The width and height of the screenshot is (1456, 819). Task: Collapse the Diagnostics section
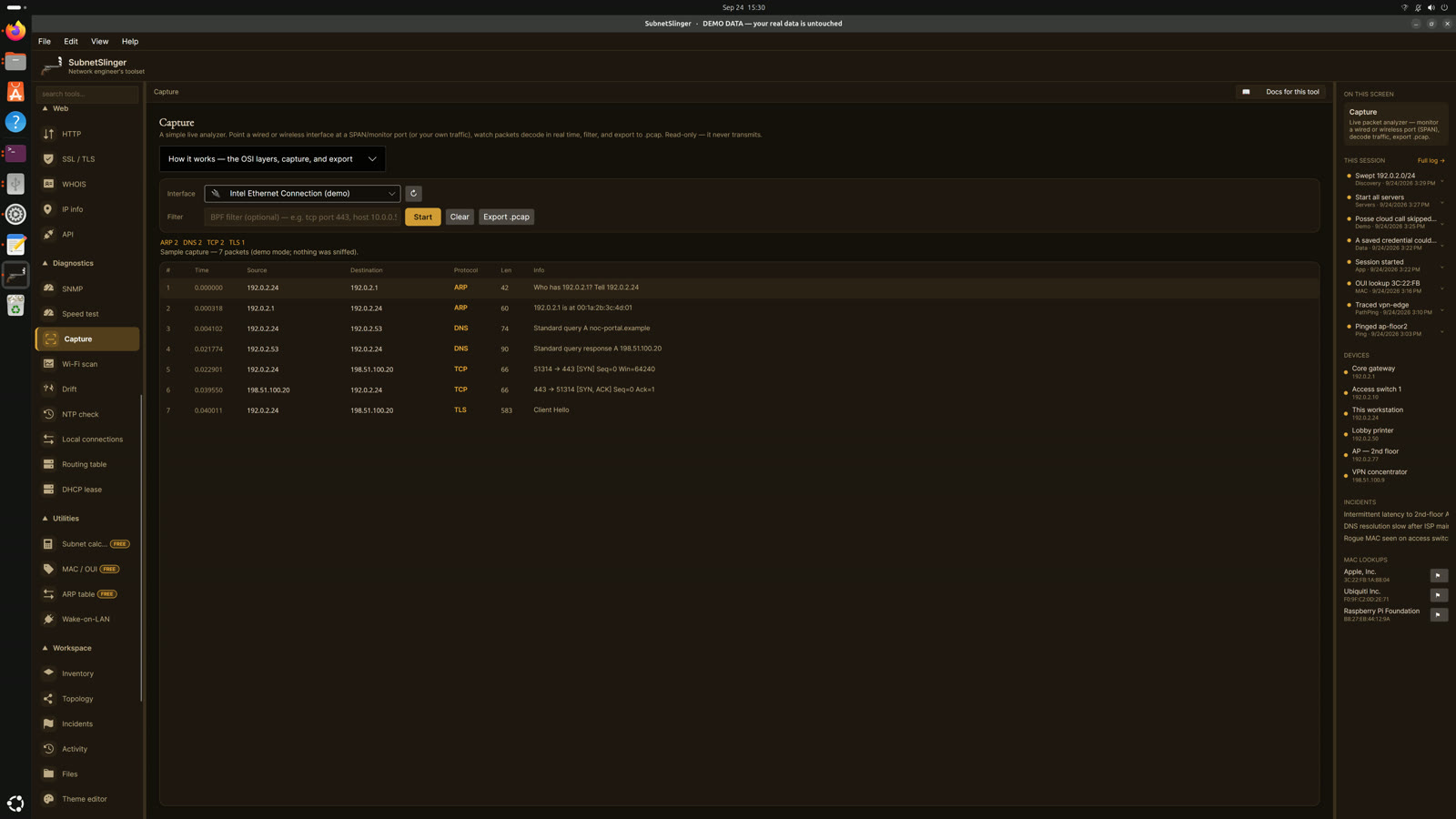coord(67,263)
